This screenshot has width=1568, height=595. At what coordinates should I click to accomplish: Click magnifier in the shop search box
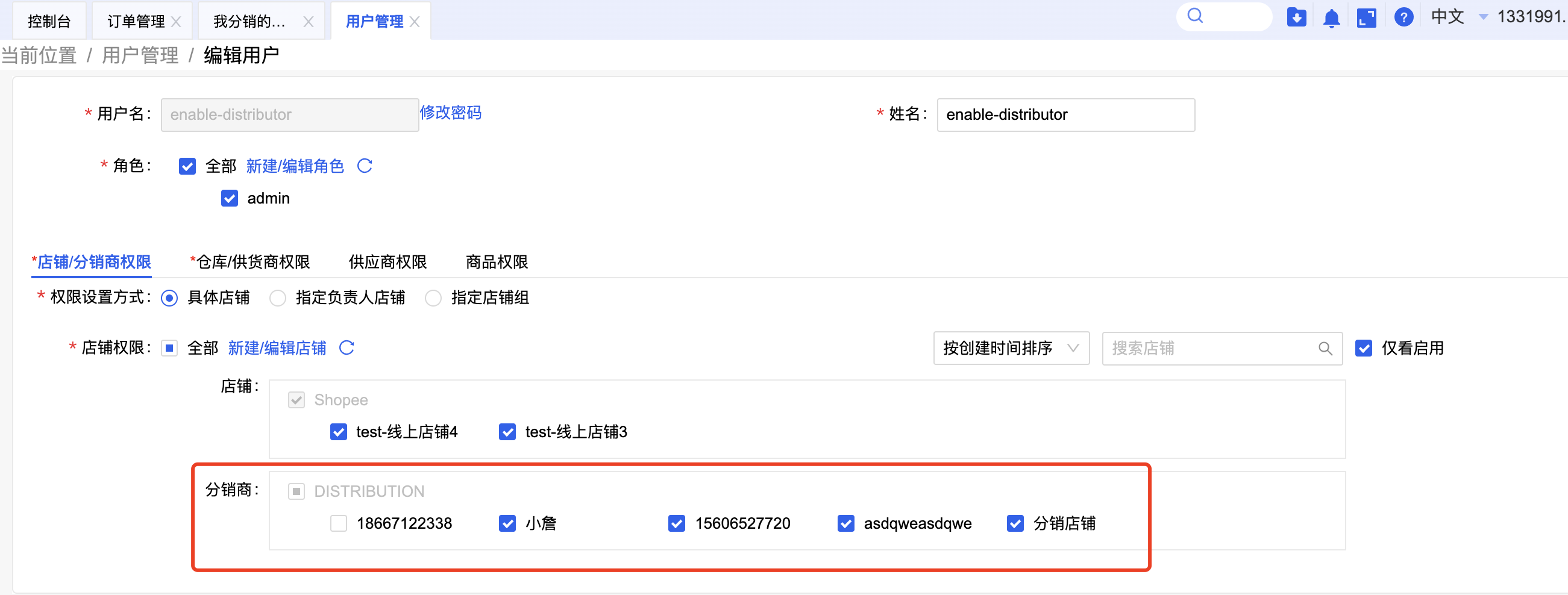[x=1325, y=349]
